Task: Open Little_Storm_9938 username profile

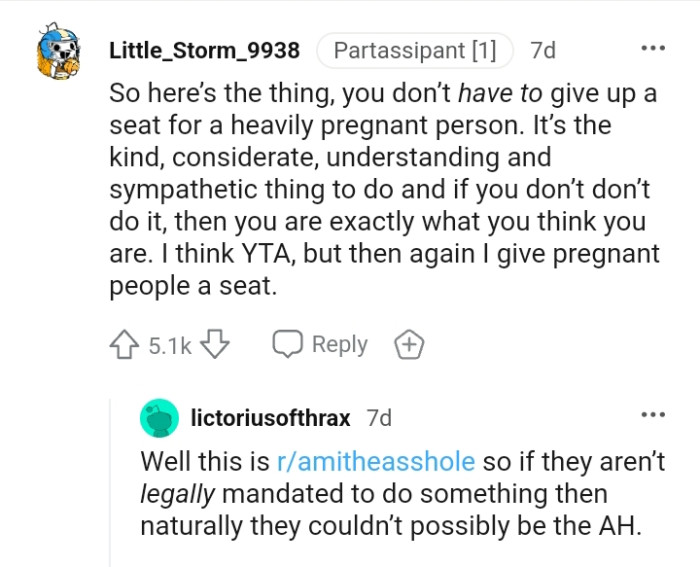Action: point(203,49)
